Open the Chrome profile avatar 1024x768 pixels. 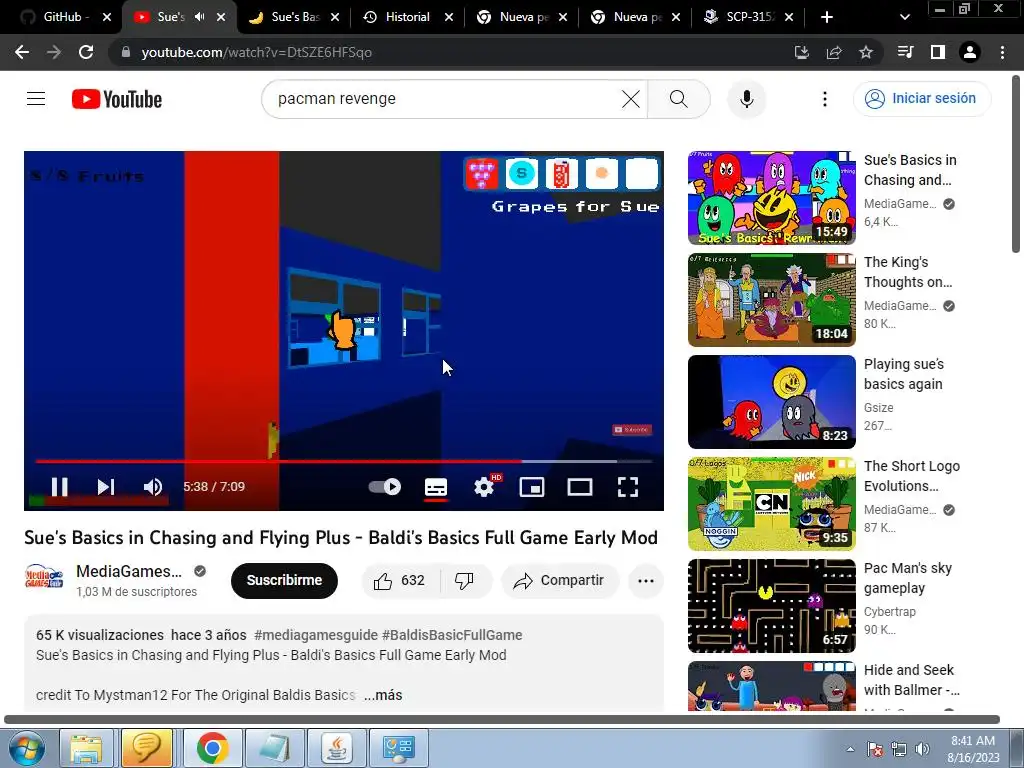(x=970, y=52)
